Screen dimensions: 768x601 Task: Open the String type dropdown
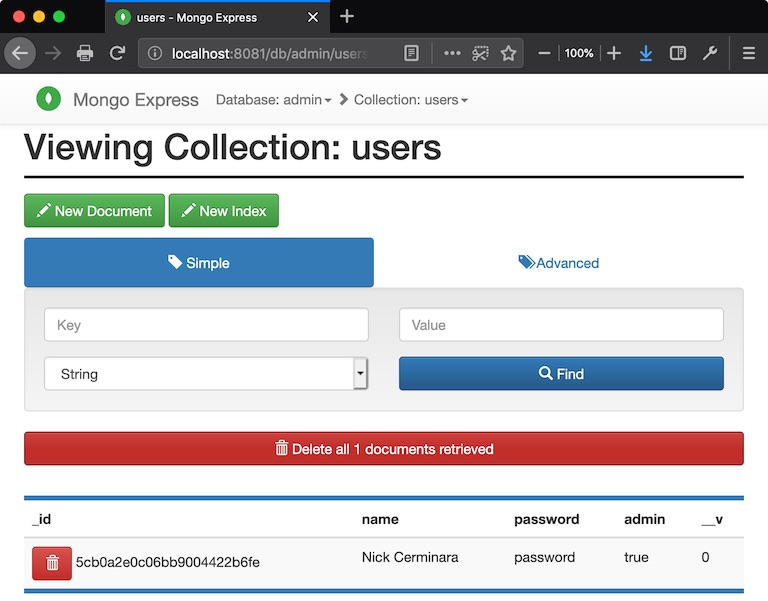pos(206,374)
